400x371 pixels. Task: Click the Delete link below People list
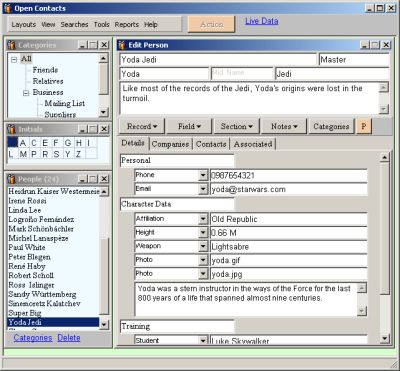coord(69,338)
